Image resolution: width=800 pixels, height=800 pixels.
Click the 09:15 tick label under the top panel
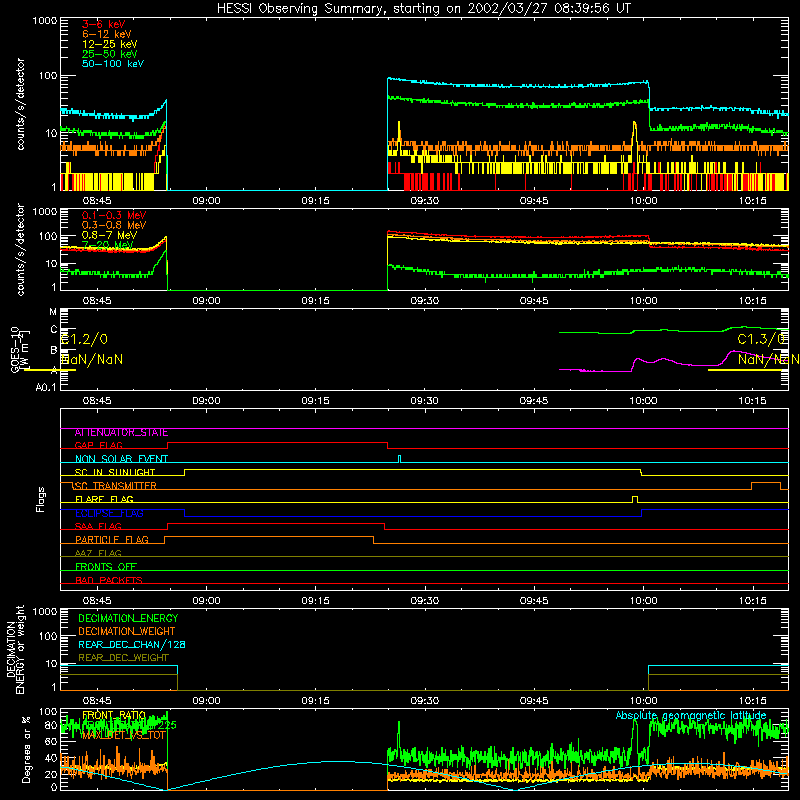pyautogui.click(x=315, y=201)
